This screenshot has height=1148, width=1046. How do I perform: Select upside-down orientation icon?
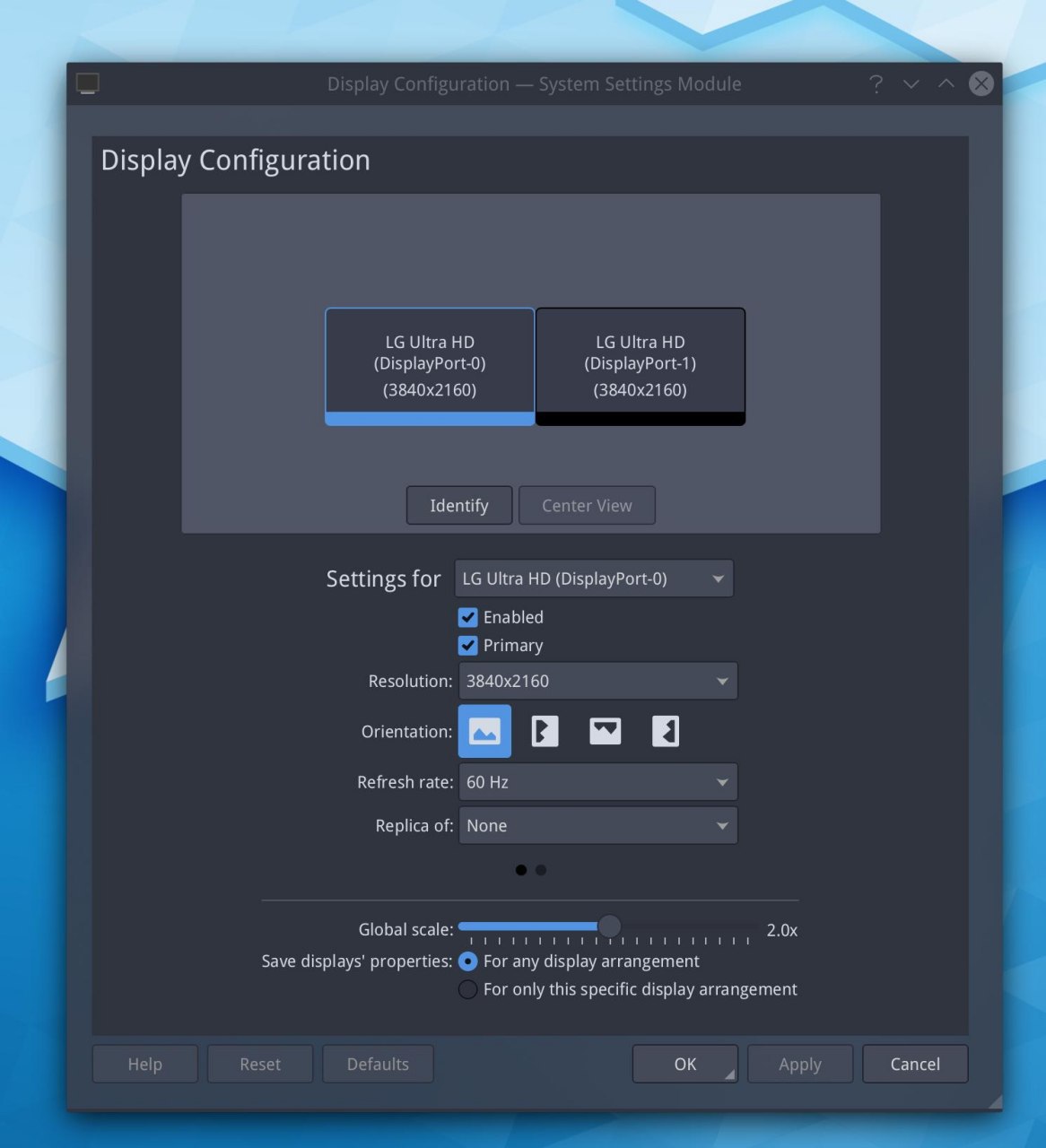click(605, 731)
